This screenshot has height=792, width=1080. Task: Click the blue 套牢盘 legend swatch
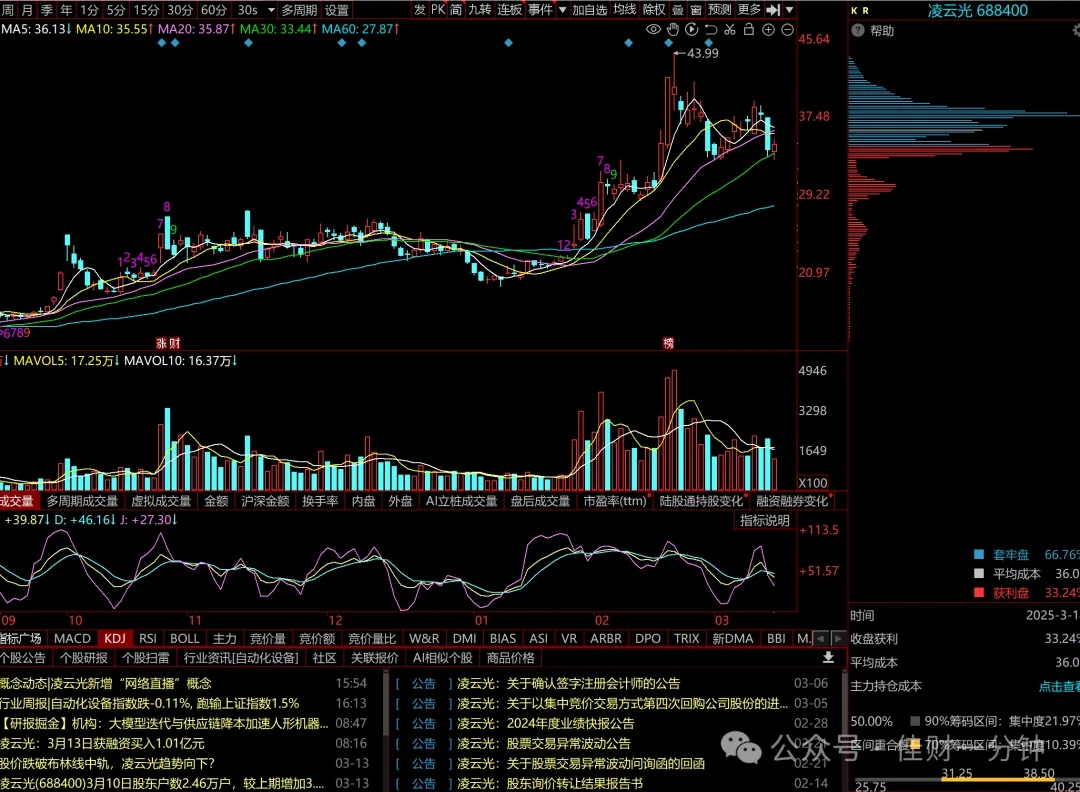click(x=979, y=554)
